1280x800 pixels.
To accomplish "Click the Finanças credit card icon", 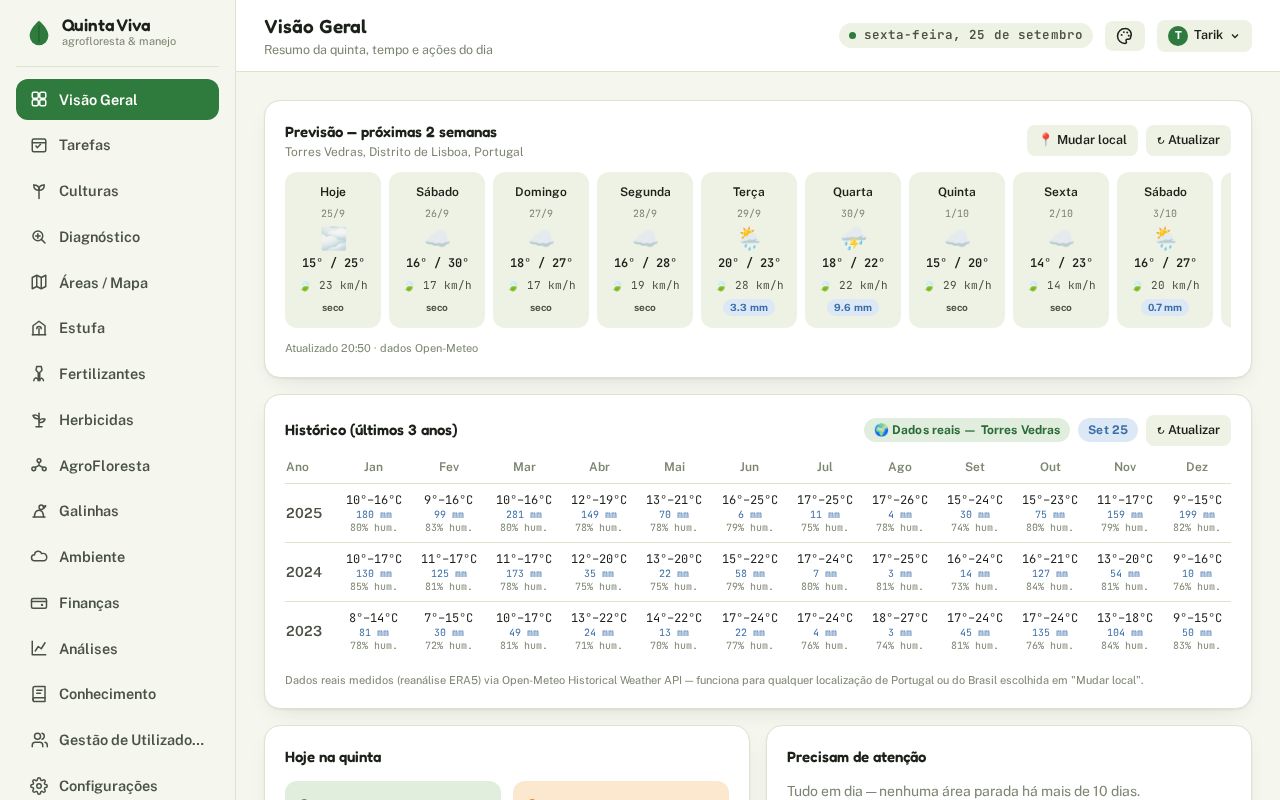I will 39,603.
